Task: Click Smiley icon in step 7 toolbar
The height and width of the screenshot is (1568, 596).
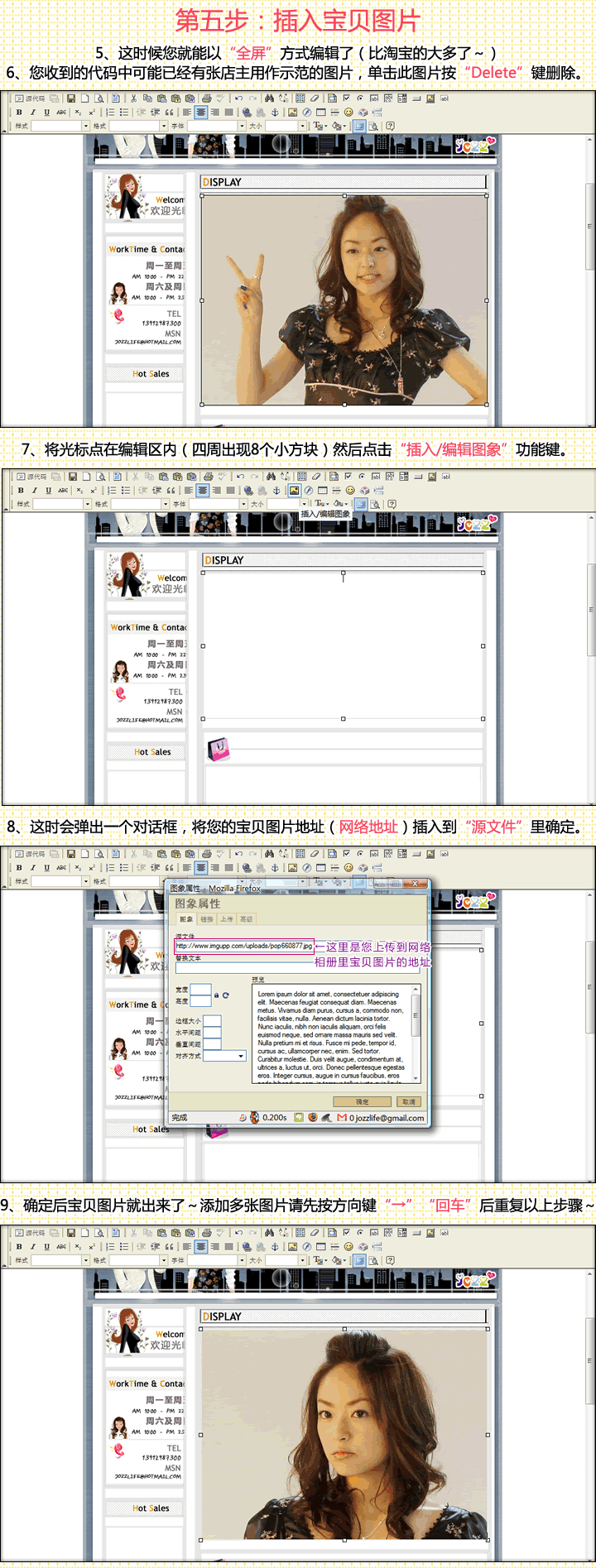Action: click(x=350, y=490)
